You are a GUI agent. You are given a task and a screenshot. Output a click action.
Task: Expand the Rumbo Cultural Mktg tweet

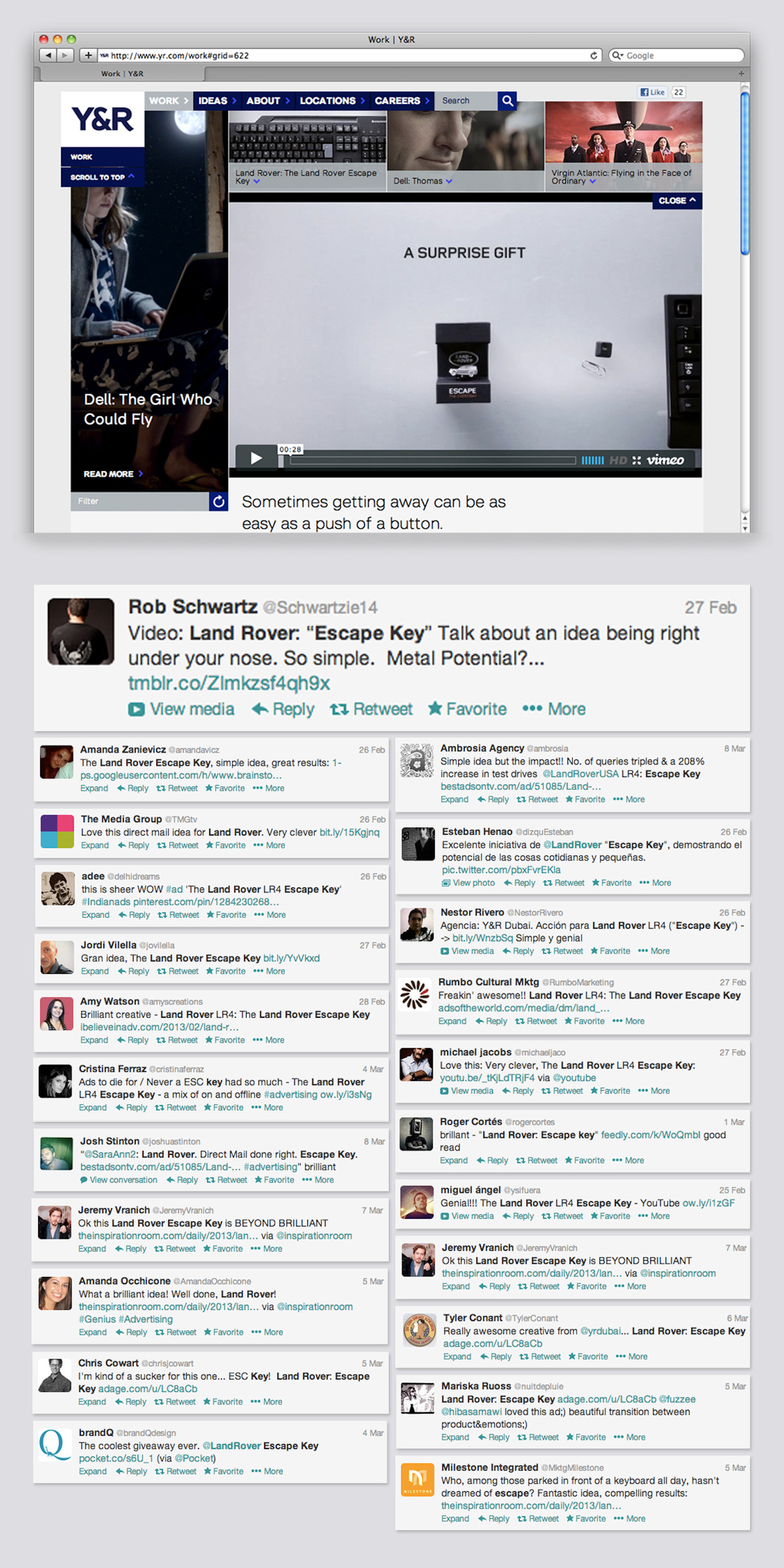pyautogui.click(x=452, y=1021)
